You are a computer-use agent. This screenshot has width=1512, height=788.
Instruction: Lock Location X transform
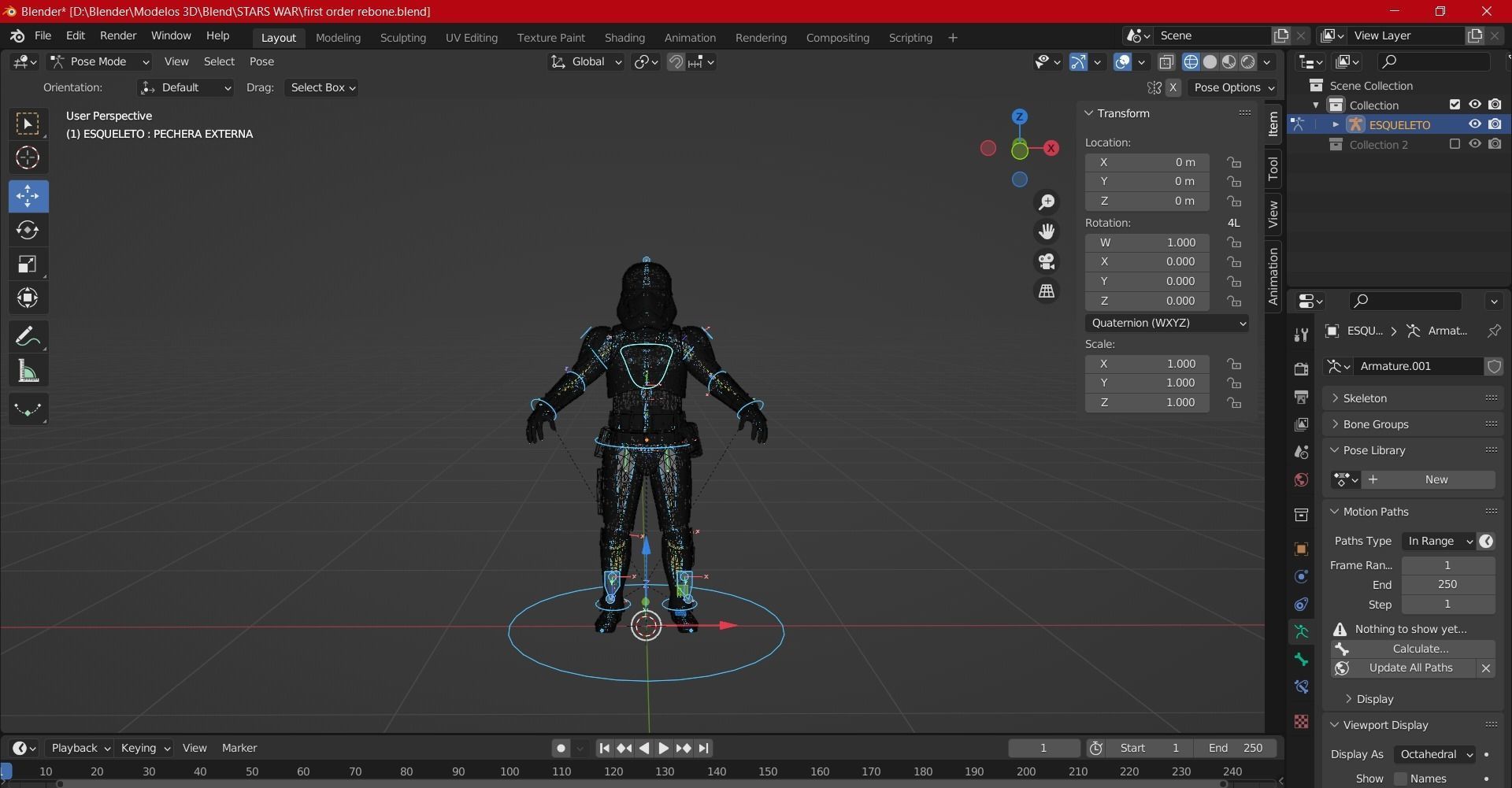(x=1234, y=162)
